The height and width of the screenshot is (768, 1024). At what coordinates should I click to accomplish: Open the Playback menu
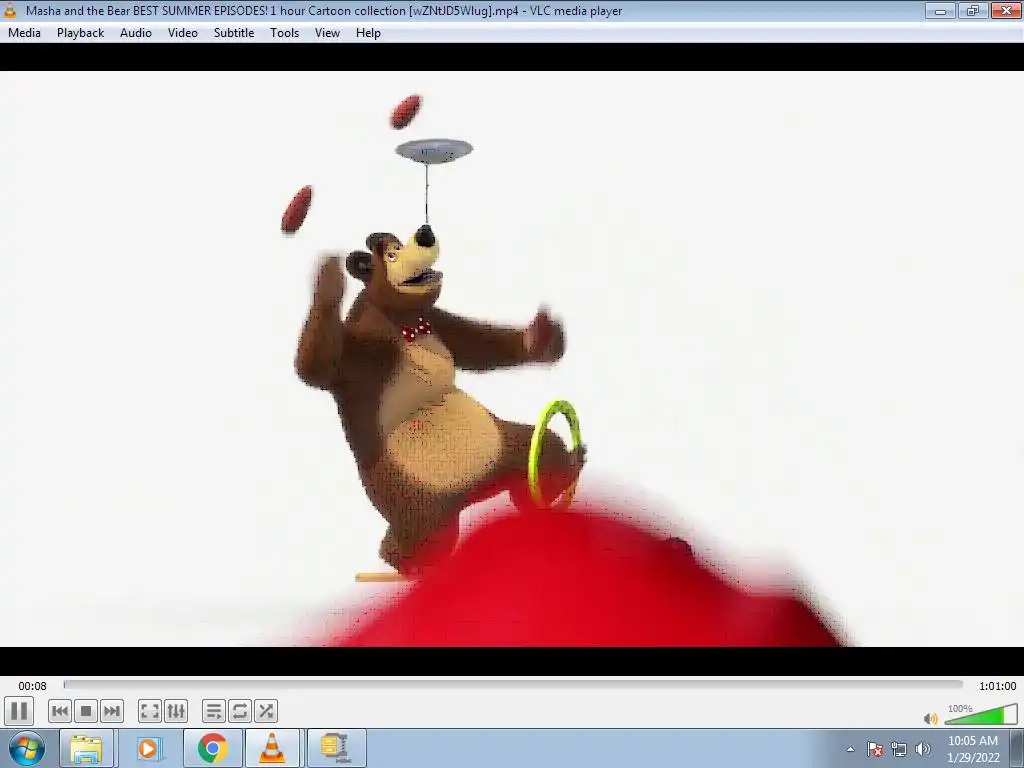pyautogui.click(x=80, y=33)
